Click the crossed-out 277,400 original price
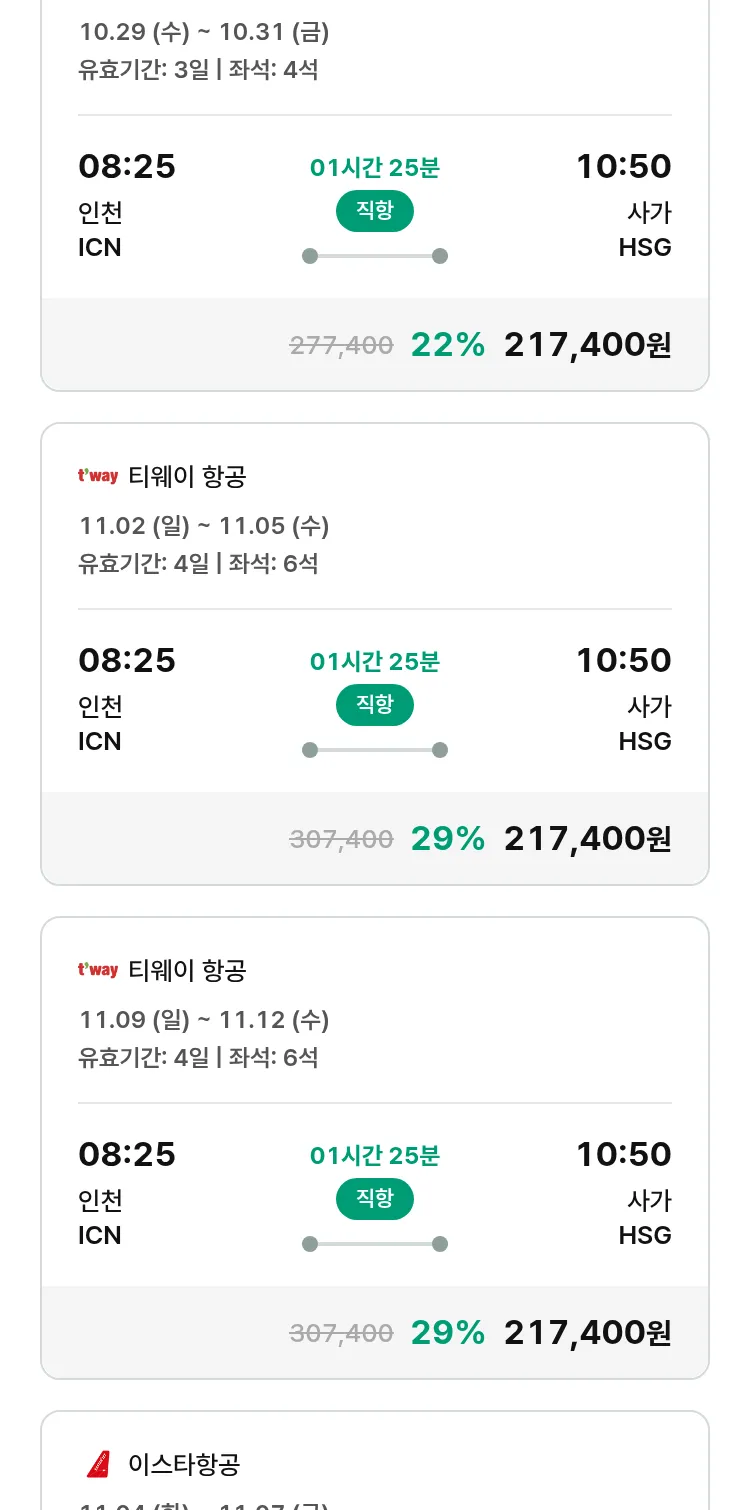Image resolution: width=750 pixels, height=1510 pixels. 341,346
